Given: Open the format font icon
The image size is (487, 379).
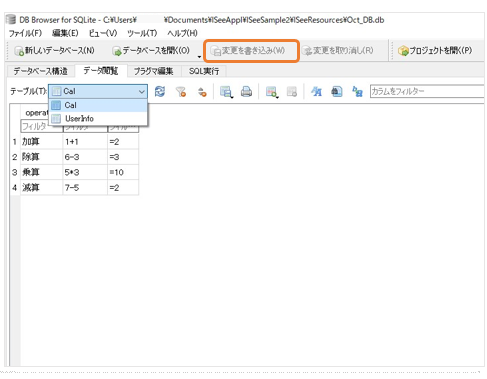Looking at the screenshot, I should tap(316, 91).
